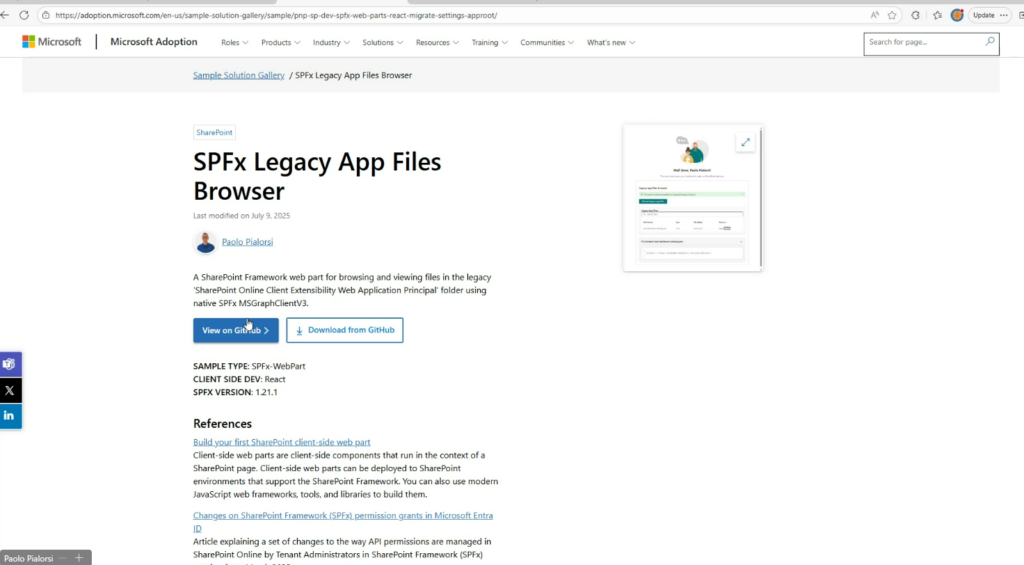Screen dimensions: 1024x565
Task: Click the Download from GitHub button
Action: pos(344,330)
